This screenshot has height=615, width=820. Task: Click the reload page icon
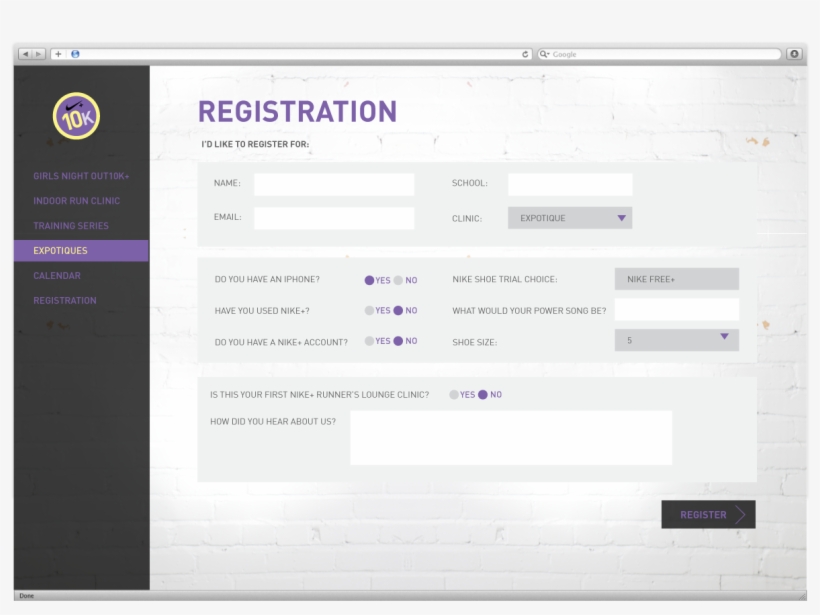pos(525,54)
